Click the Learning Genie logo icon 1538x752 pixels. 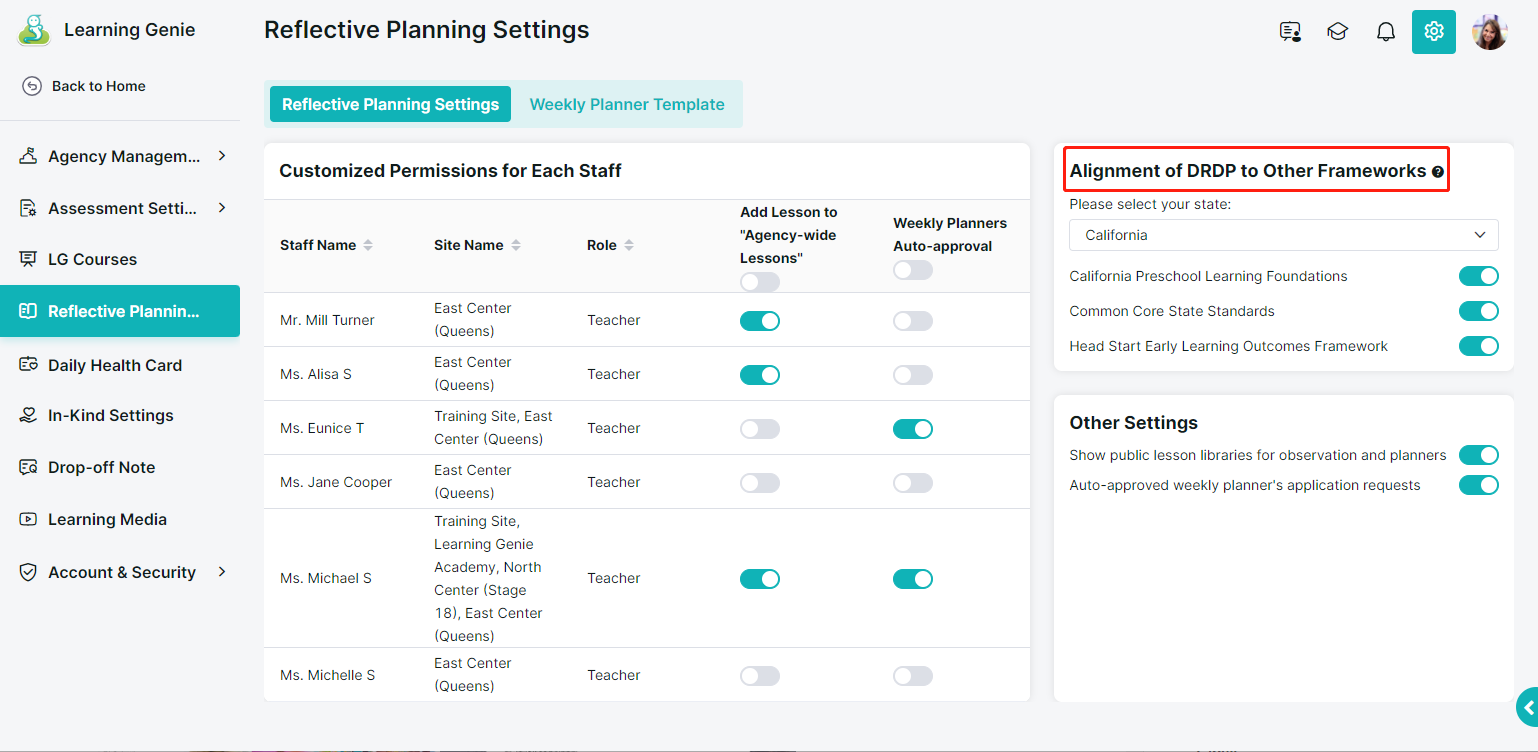click(34, 30)
